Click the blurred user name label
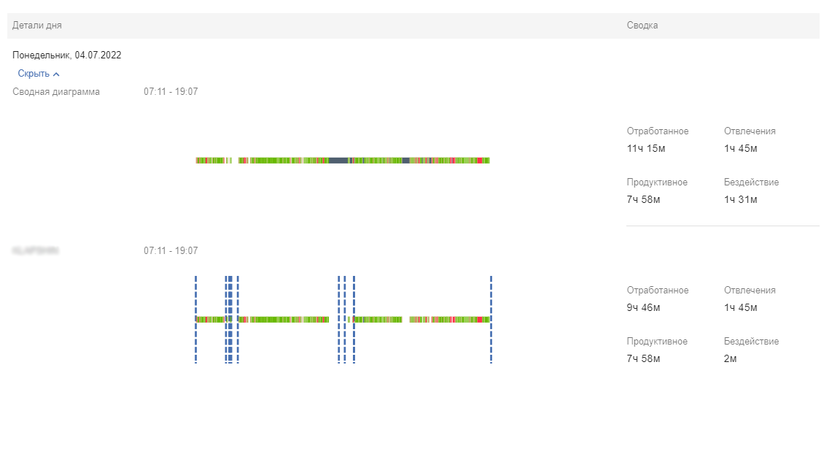Image resolution: width=840 pixels, height=473 pixels. click(36, 251)
